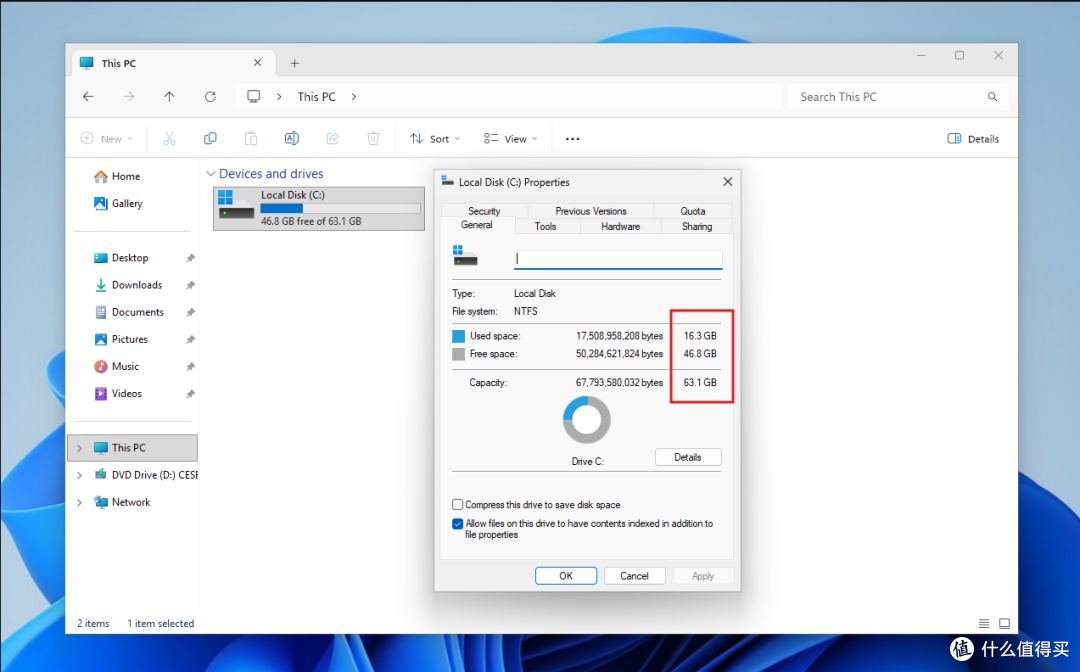Close the This PC tab
Viewport: 1080px width, 672px height.
click(x=257, y=63)
